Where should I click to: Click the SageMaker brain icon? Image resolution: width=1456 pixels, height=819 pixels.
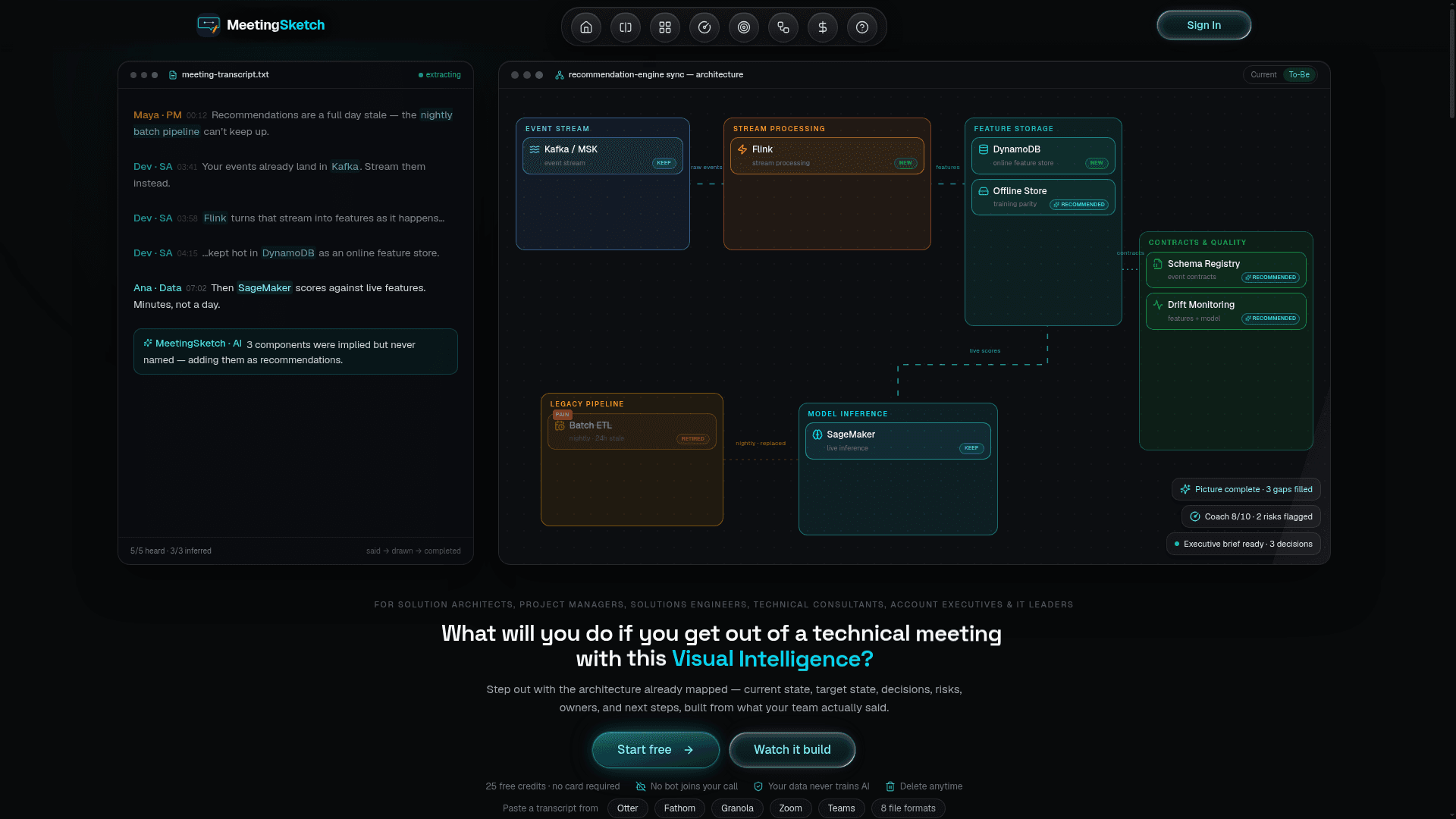(817, 435)
